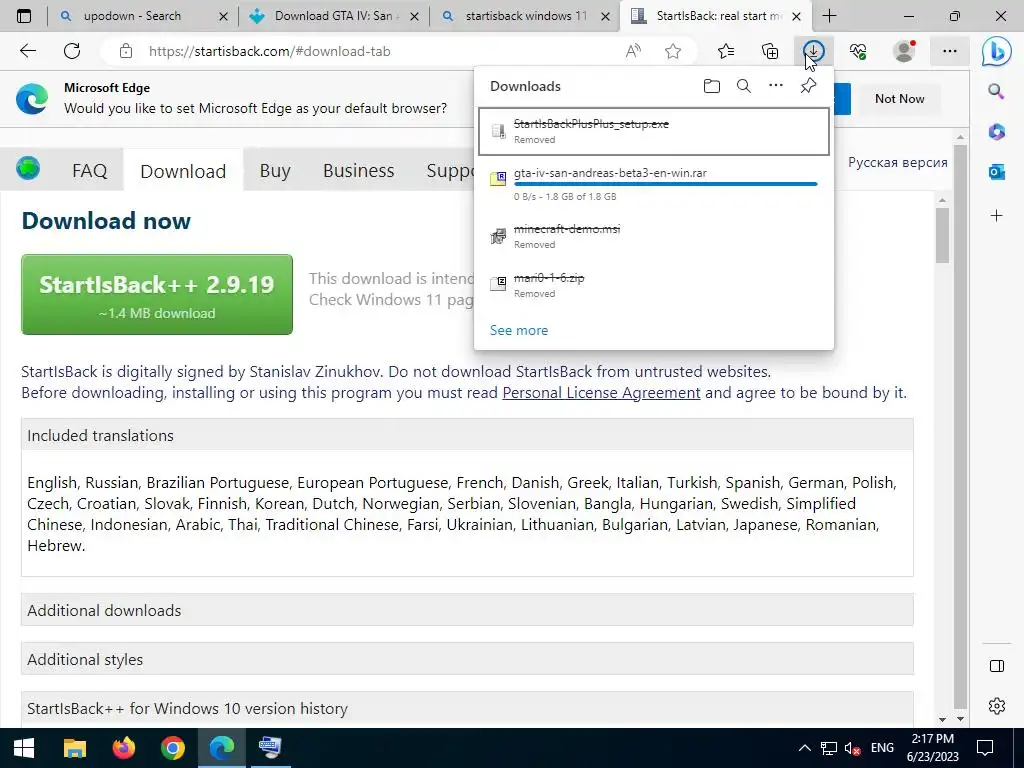This screenshot has height=768, width=1024.
Task: View site information lock icon
Action: [126, 51]
